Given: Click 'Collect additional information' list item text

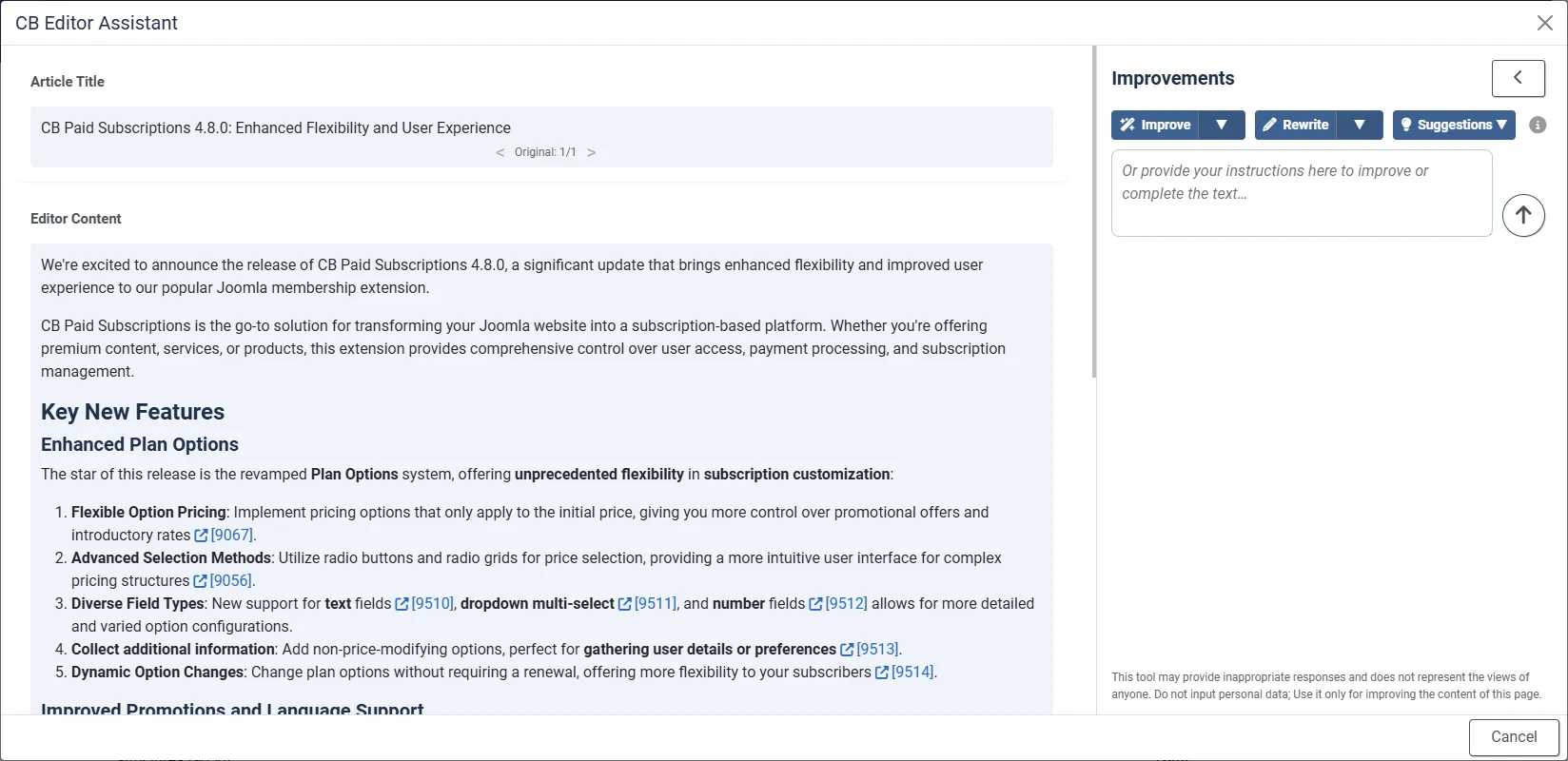Looking at the screenshot, I should (173, 650).
